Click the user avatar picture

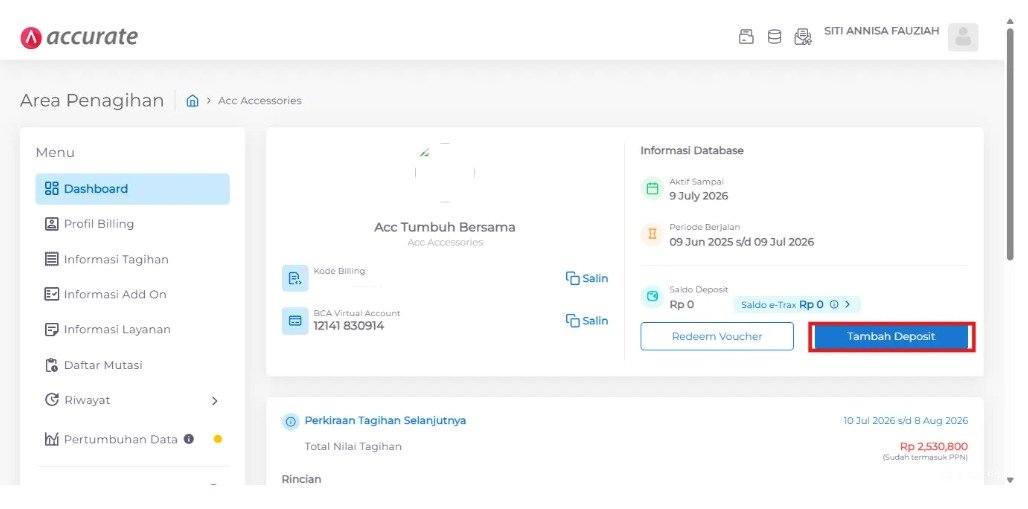(963, 37)
